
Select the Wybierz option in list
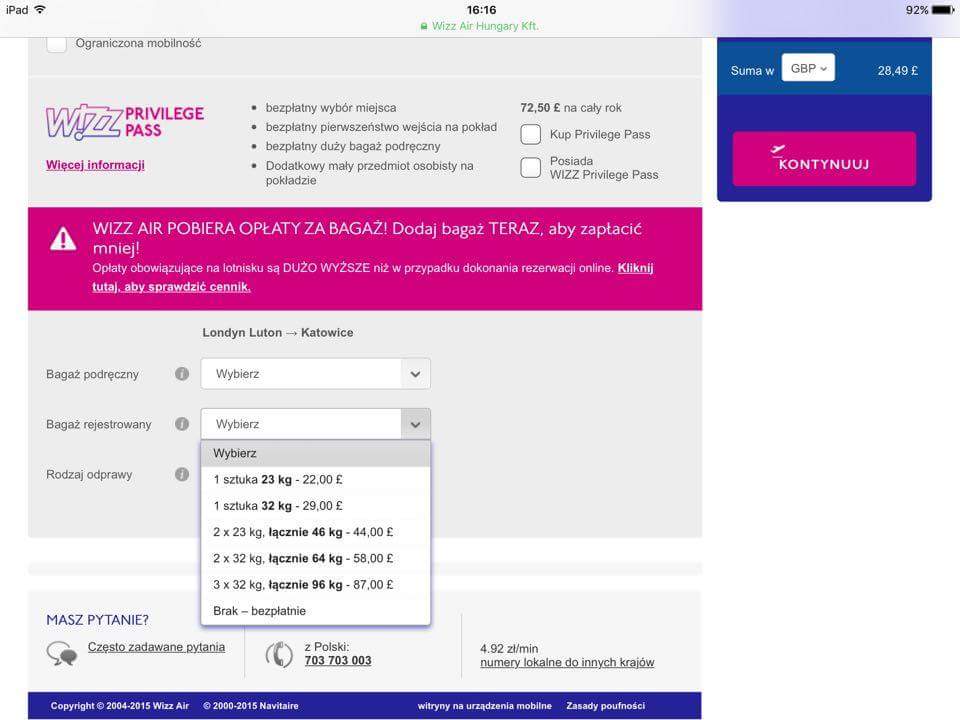coord(315,454)
